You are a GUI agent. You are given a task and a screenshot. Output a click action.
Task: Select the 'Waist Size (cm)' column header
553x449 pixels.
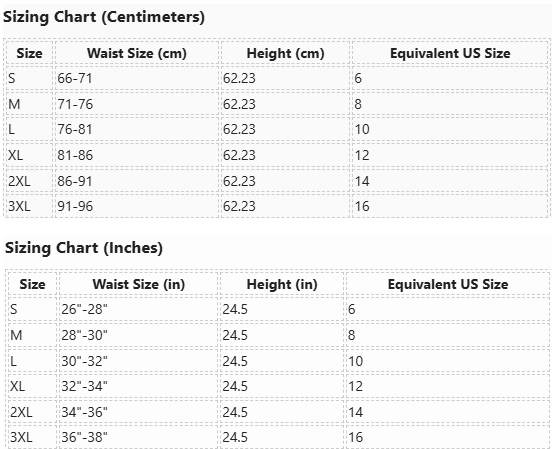click(x=137, y=53)
